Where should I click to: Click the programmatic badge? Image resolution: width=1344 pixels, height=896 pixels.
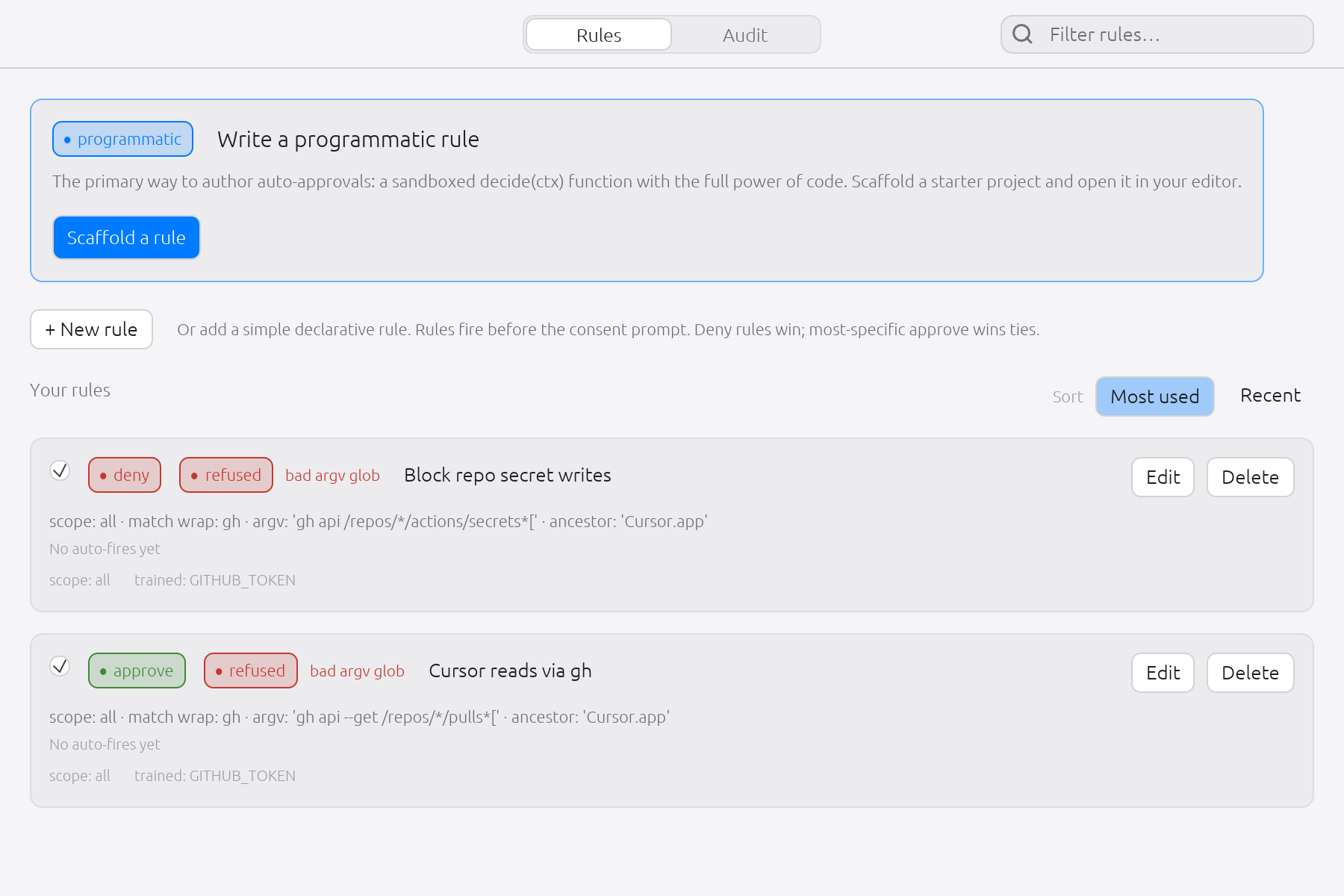(123, 139)
